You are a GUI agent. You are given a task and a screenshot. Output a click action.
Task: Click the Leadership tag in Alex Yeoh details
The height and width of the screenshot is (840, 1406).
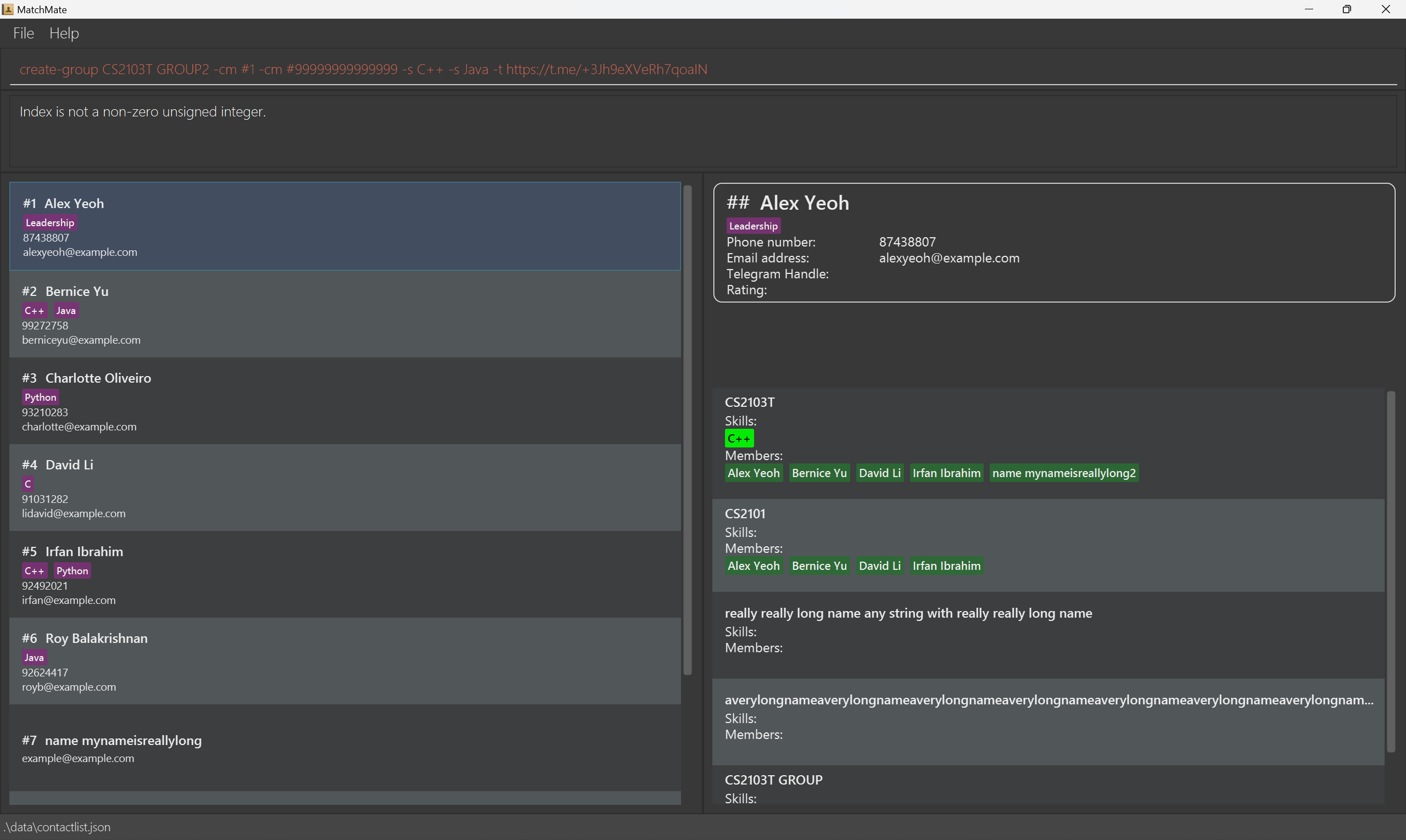click(753, 226)
